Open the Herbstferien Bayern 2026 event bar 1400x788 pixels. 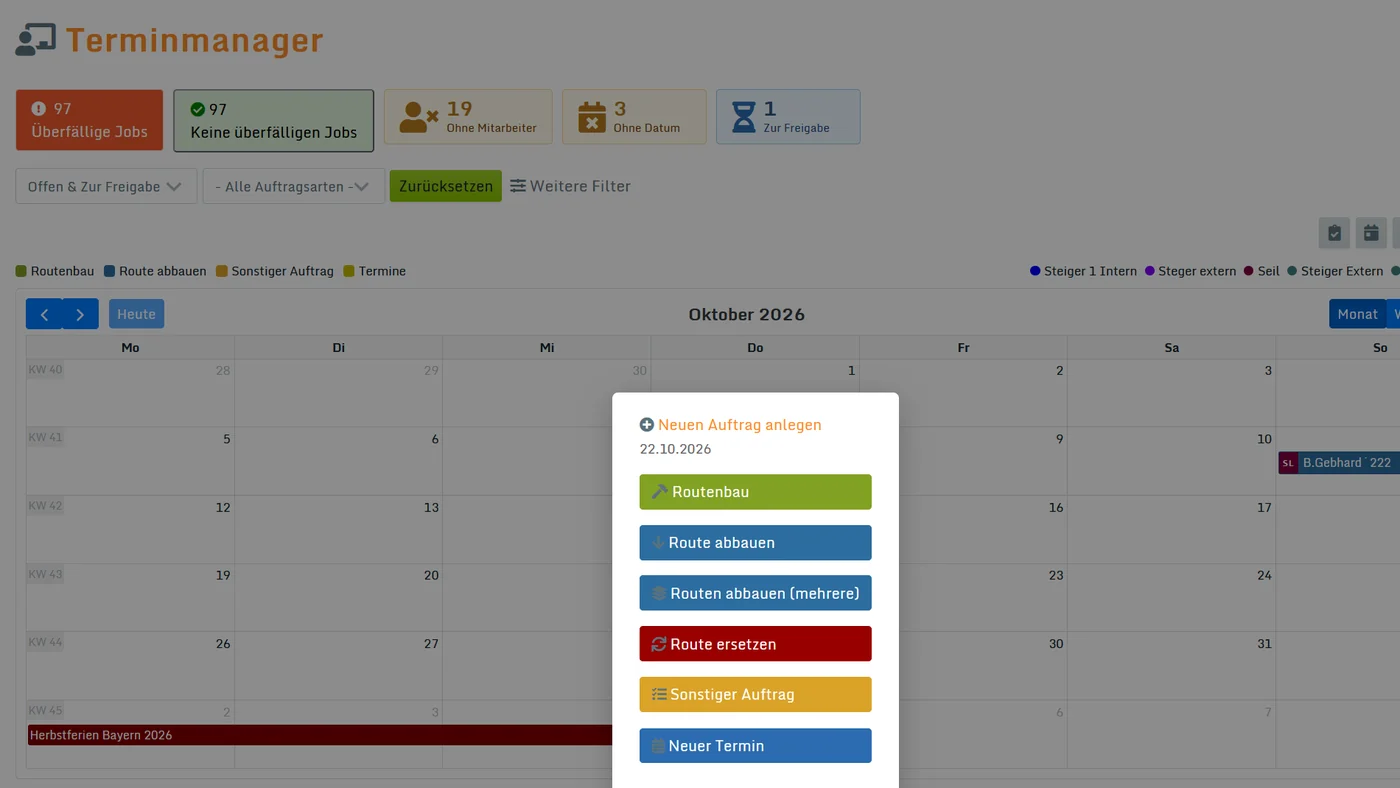coord(321,735)
